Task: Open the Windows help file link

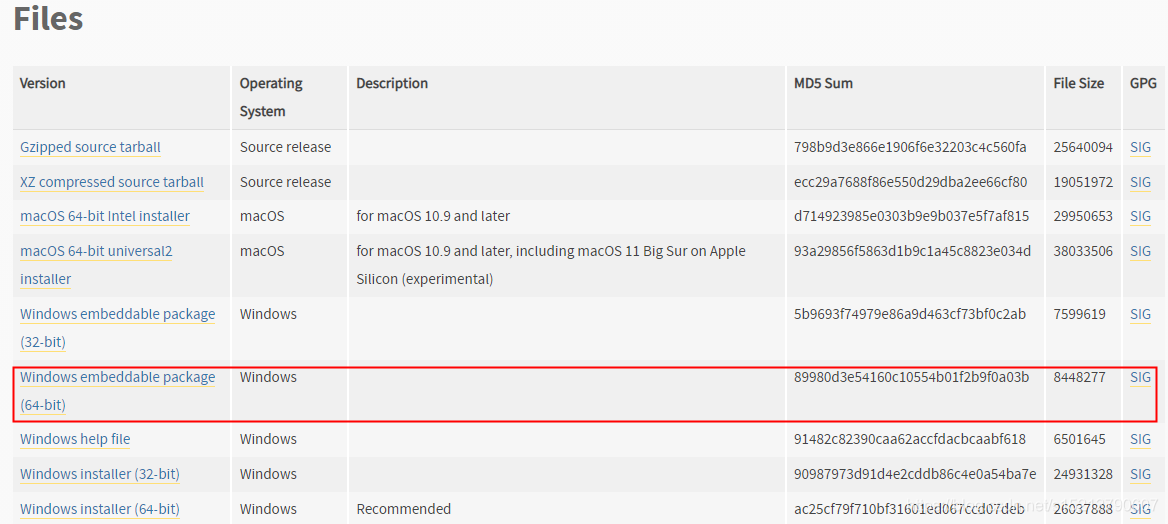Action: tap(75, 439)
